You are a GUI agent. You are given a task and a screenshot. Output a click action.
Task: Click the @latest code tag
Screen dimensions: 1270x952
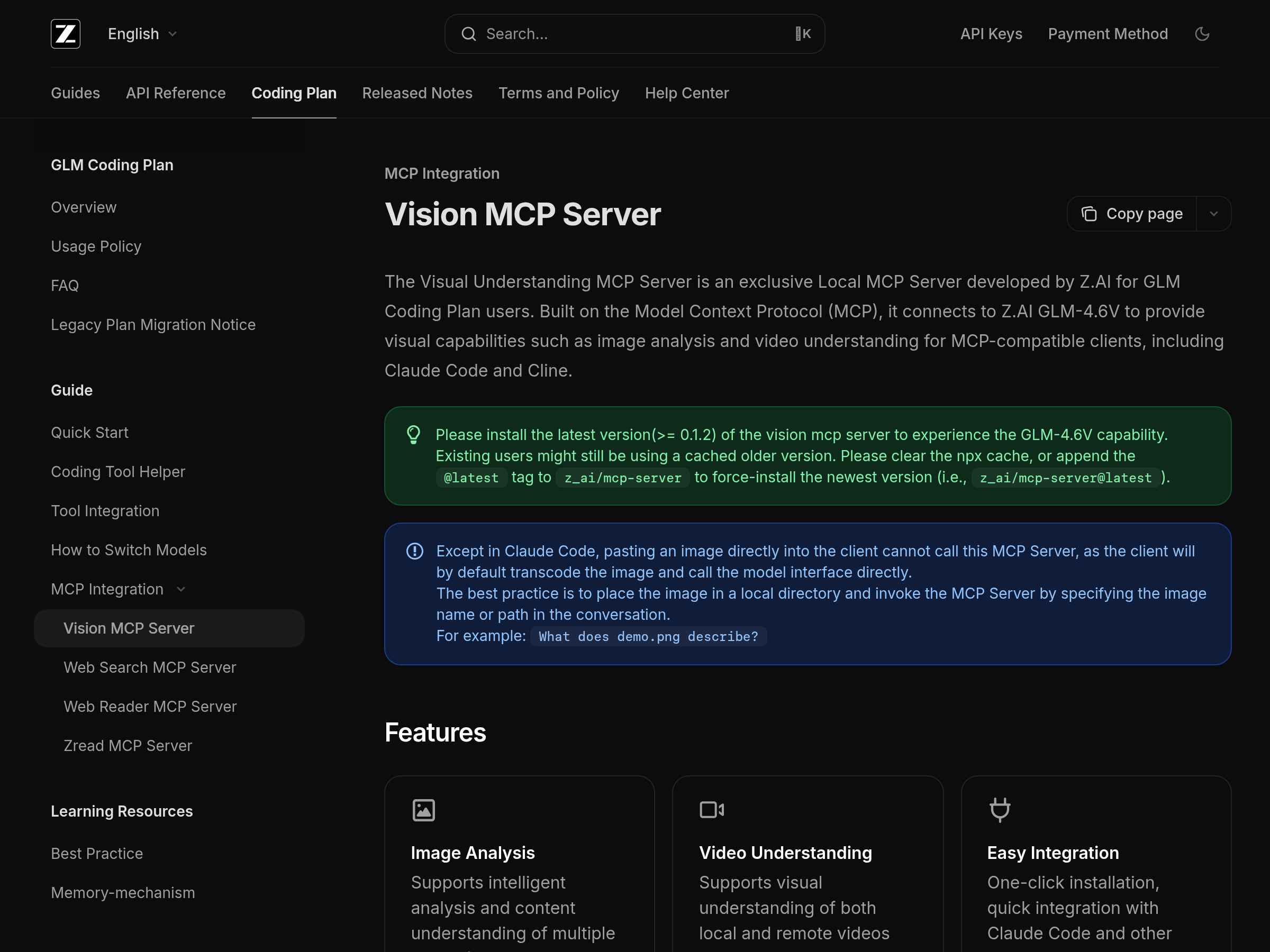click(x=471, y=478)
